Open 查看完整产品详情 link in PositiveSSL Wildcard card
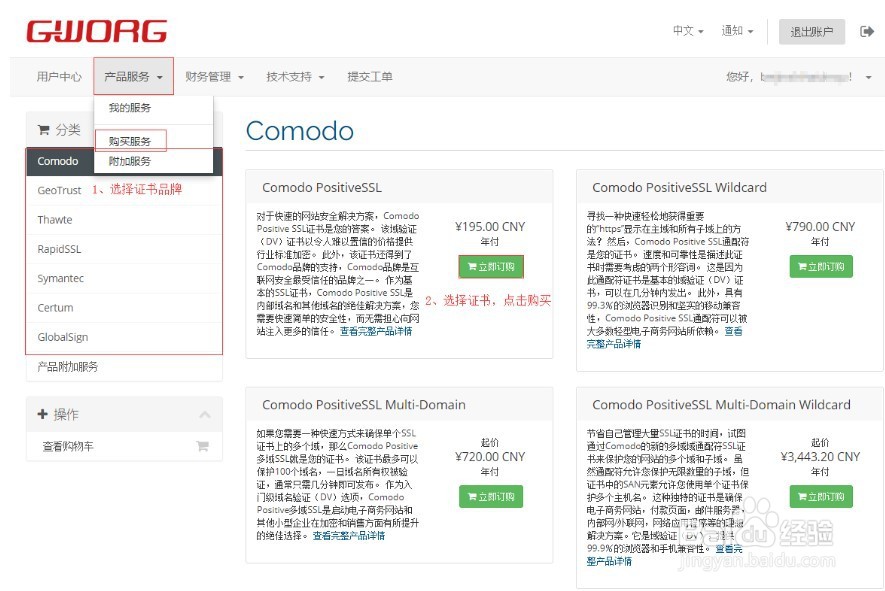The width and height of the screenshot is (885, 591). (664, 338)
